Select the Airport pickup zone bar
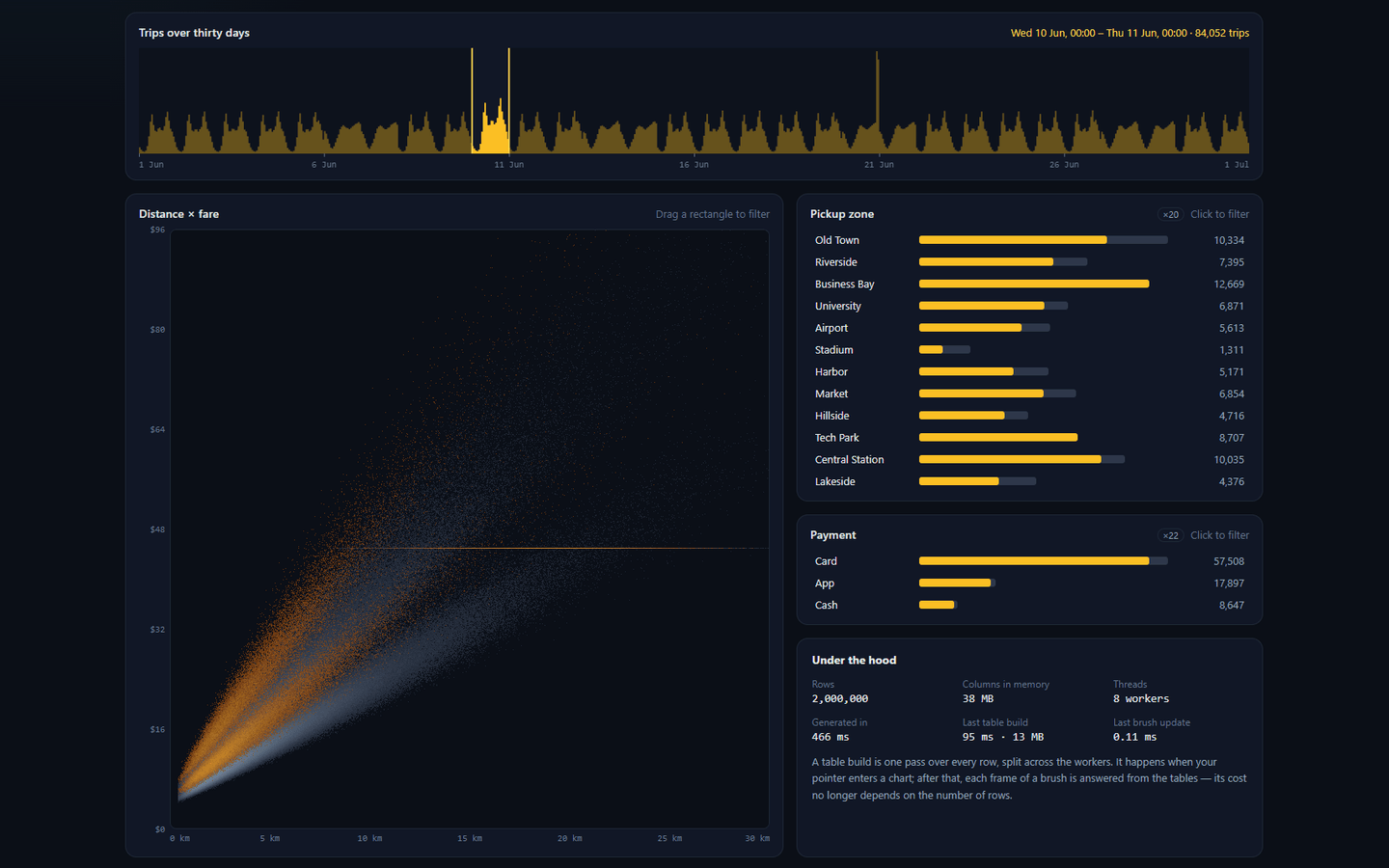1389x868 pixels. click(x=1029, y=328)
